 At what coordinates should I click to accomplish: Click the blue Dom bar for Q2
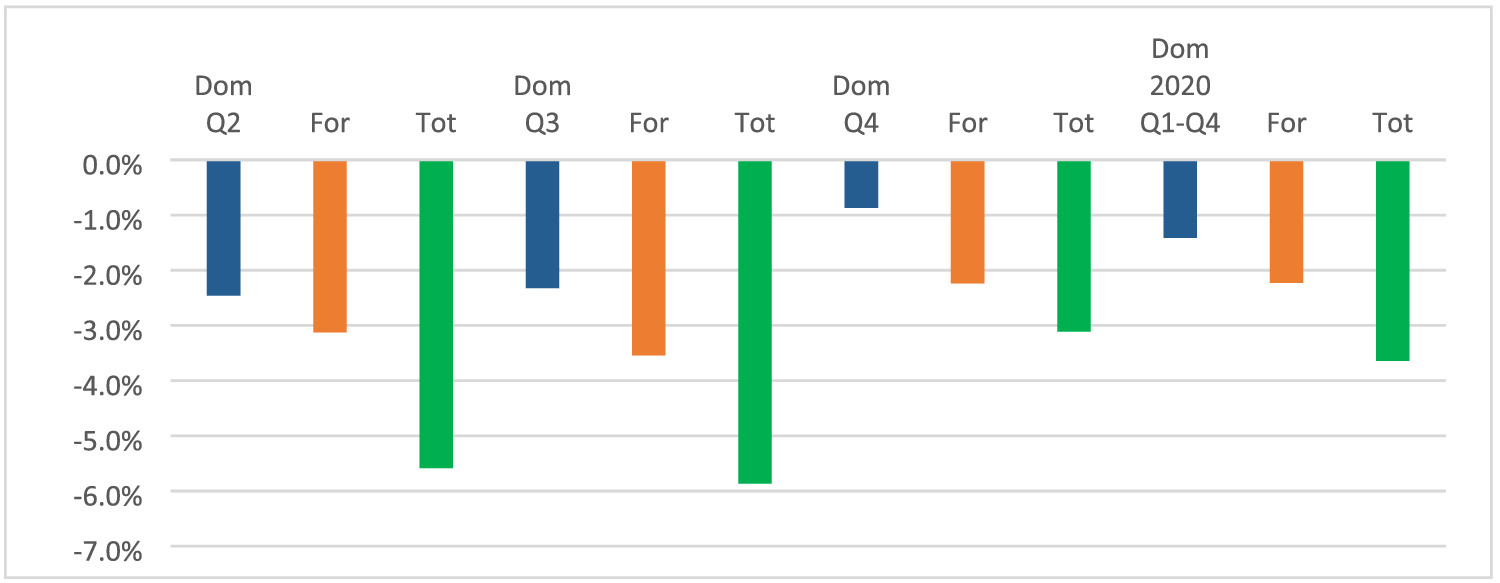[223, 228]
